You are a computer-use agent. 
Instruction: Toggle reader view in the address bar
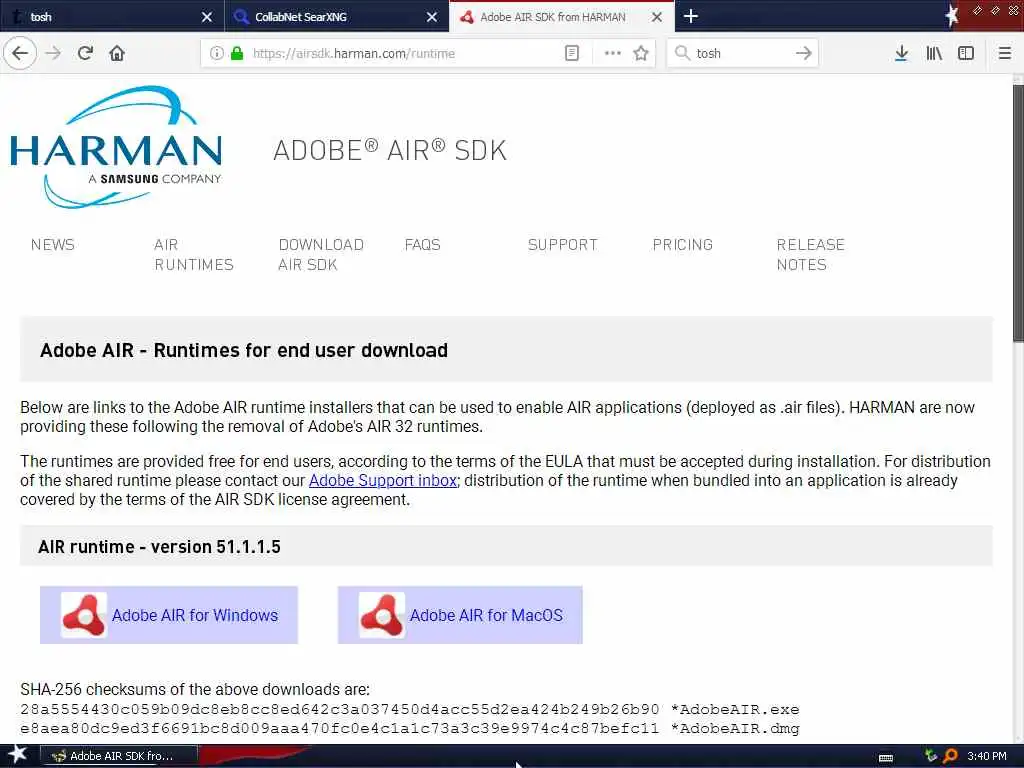pyautogui.click(x=571, y=53)
